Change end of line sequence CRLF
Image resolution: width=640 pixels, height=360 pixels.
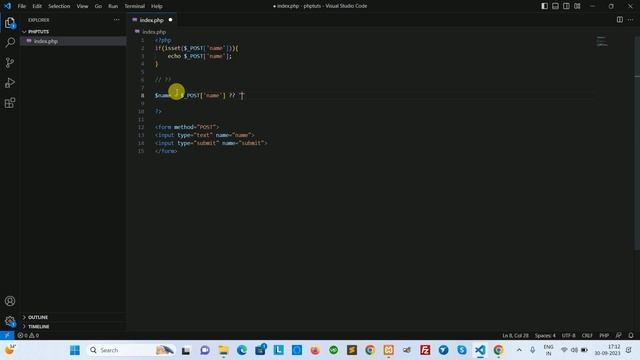(x=587, y=335)
